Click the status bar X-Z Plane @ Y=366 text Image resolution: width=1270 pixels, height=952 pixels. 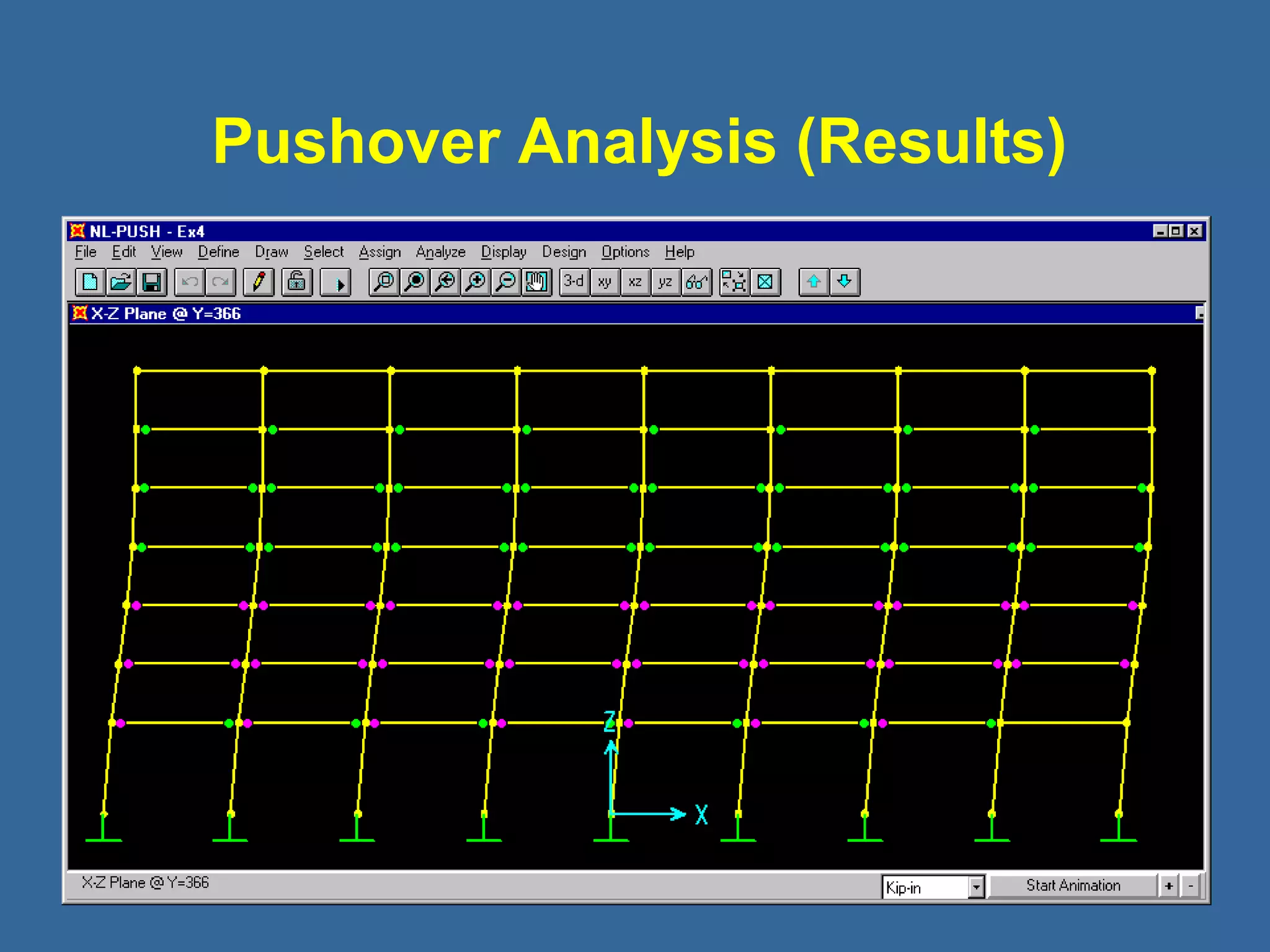[145, 883]
